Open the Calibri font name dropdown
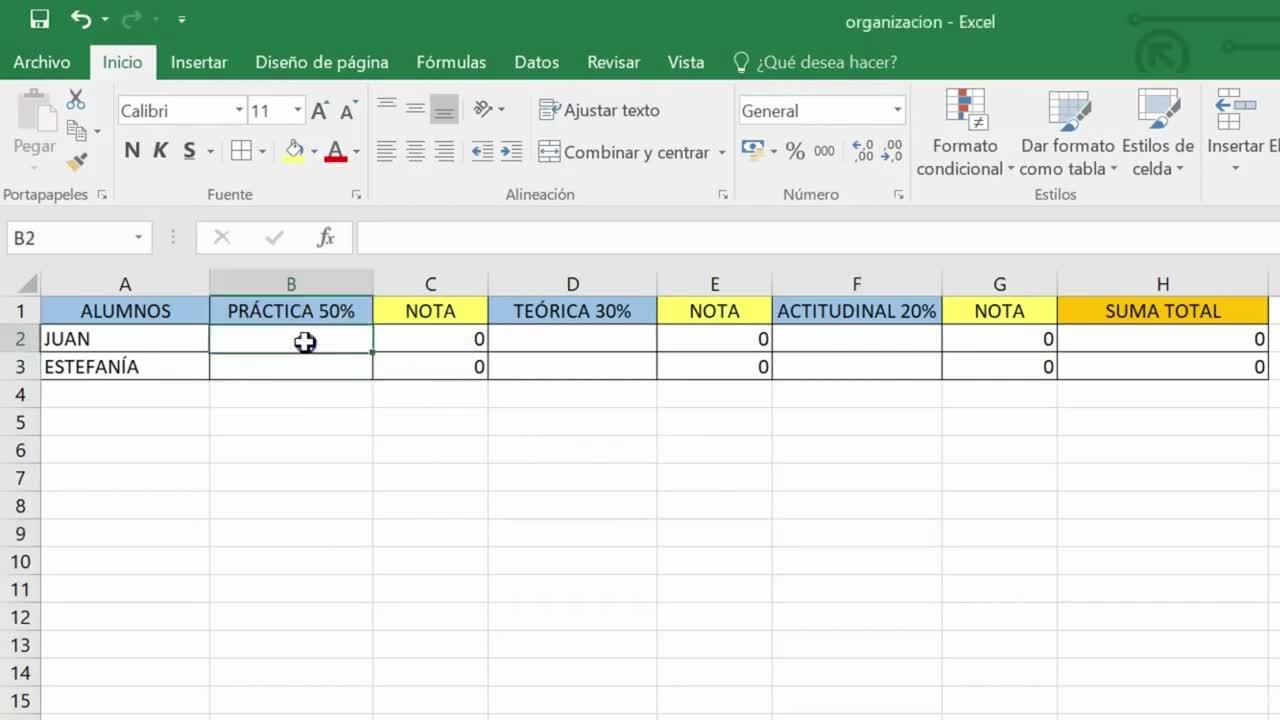The width and height of the screenshot is (1280, 720). pos(239,111)
